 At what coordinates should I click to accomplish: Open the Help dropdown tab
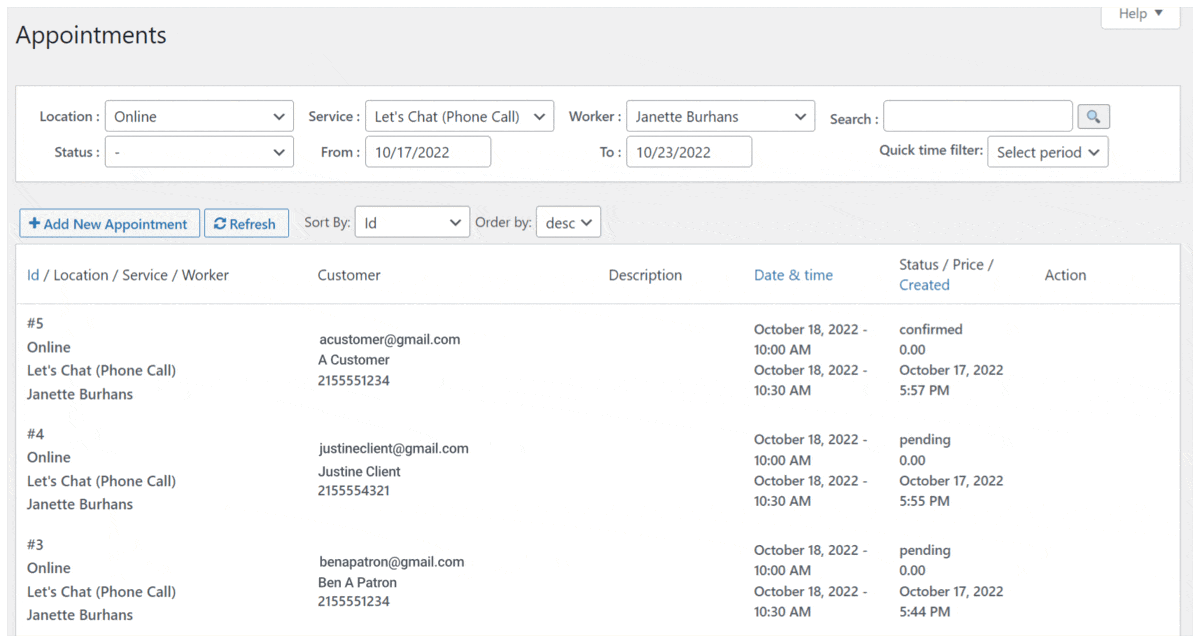[1141, 14]
